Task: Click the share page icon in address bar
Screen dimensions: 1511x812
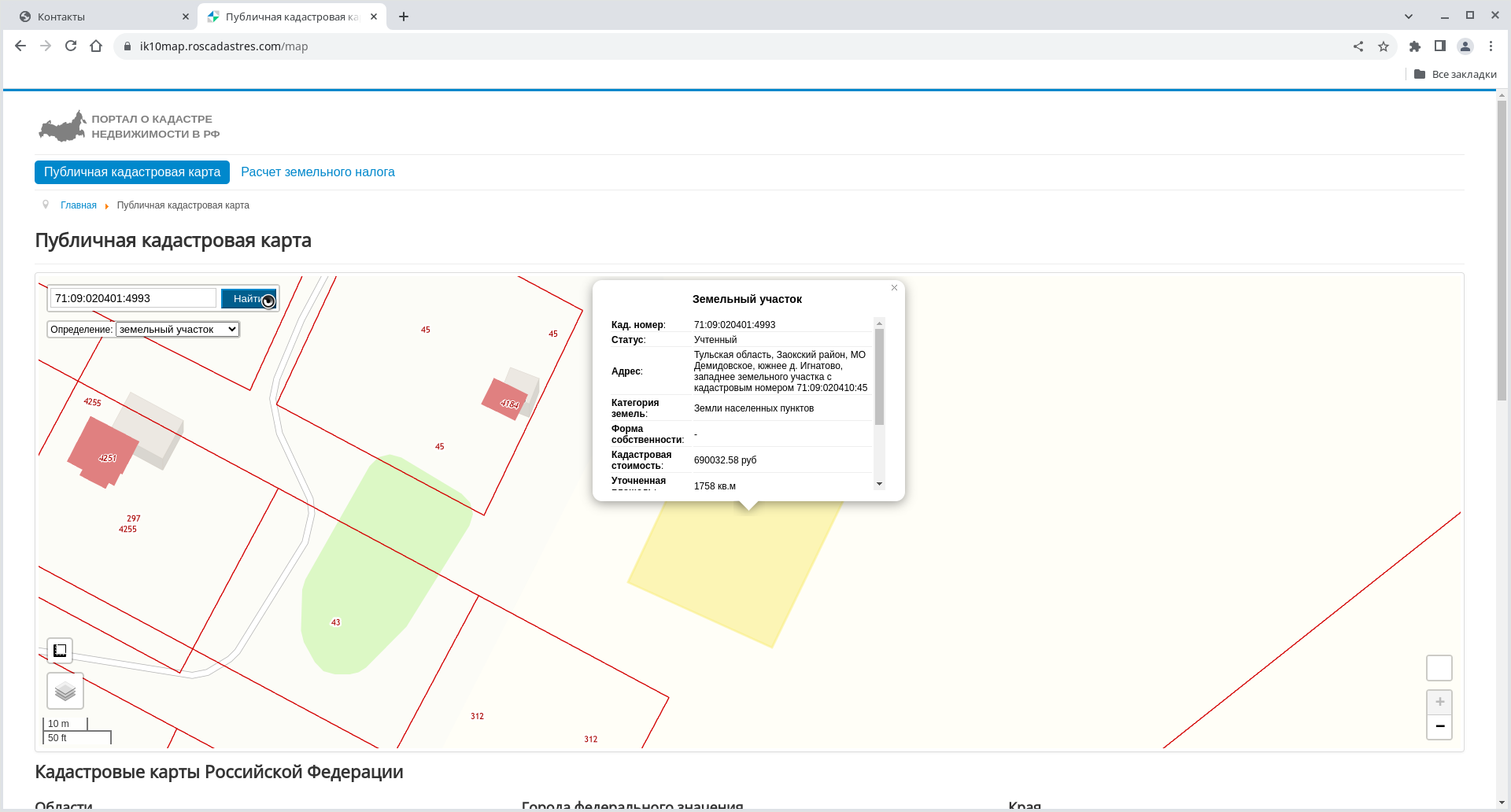Action: click(1358, 46)
